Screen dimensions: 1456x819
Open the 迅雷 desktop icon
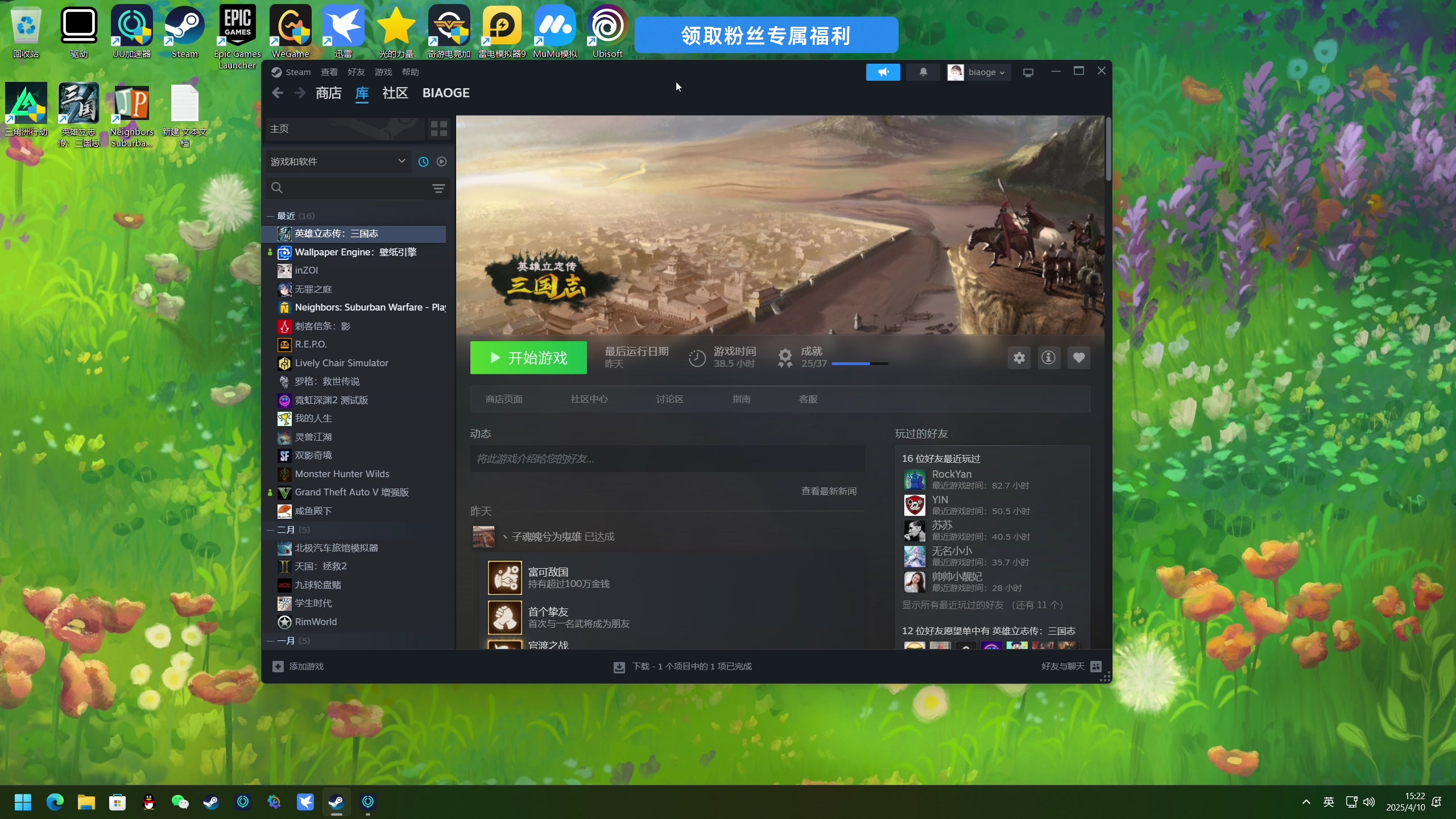pos(344,32)
